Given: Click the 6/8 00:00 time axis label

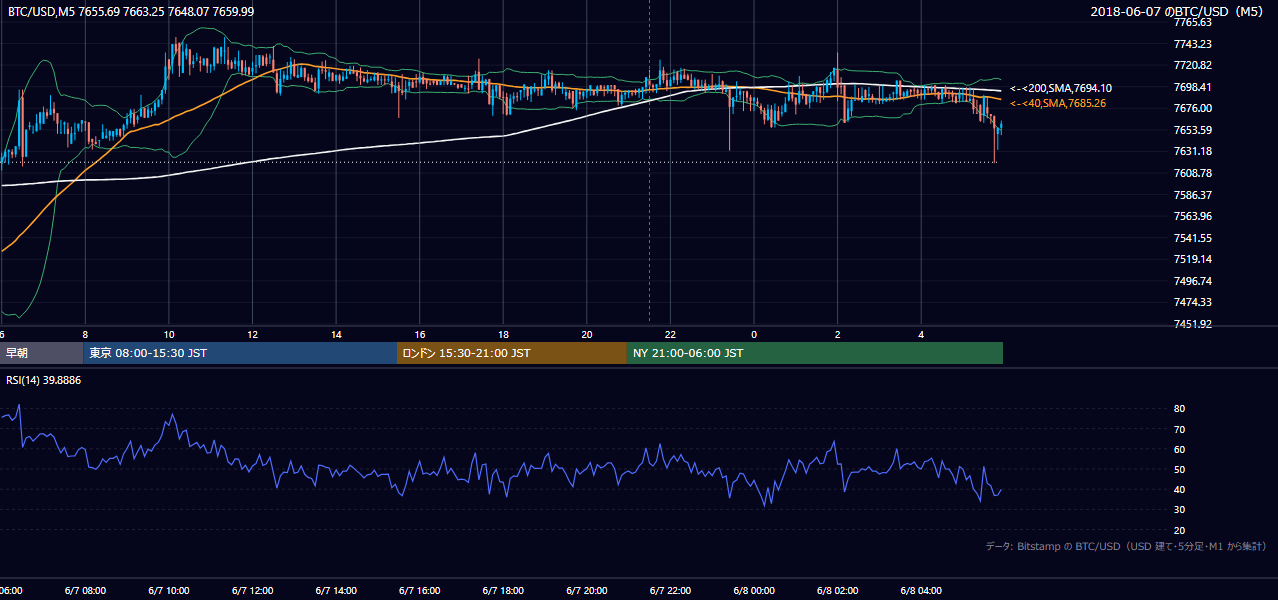Looking at the screenshot, I should (x=754, y=591).
